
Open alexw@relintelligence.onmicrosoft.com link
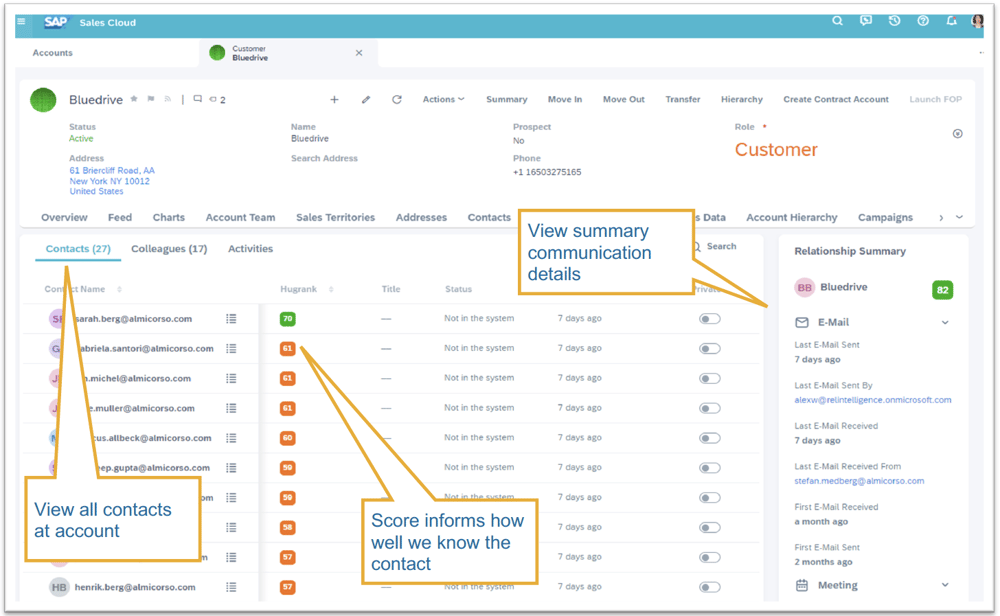pyautogui.click(x=872, y=400)
